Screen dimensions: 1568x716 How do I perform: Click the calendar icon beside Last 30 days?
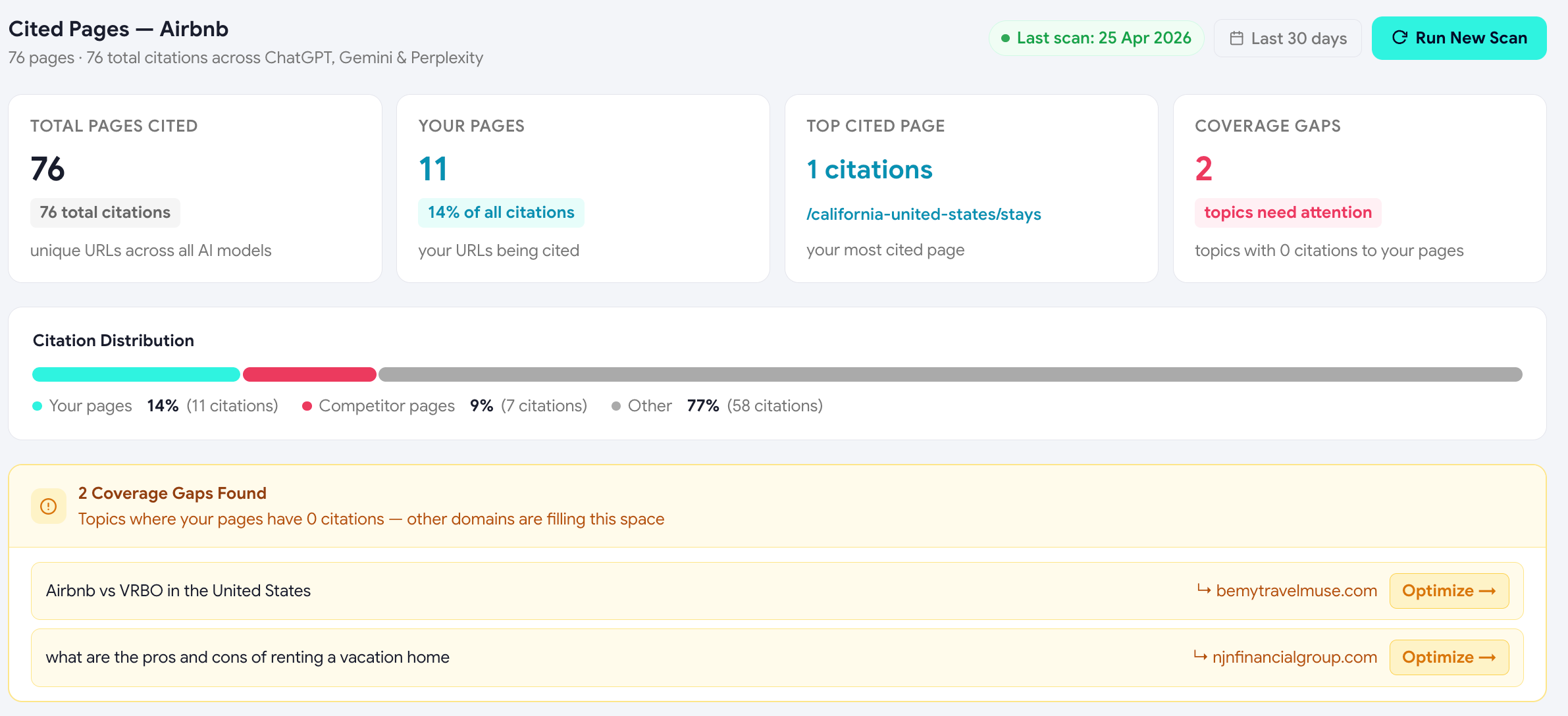coord(1237,38)
